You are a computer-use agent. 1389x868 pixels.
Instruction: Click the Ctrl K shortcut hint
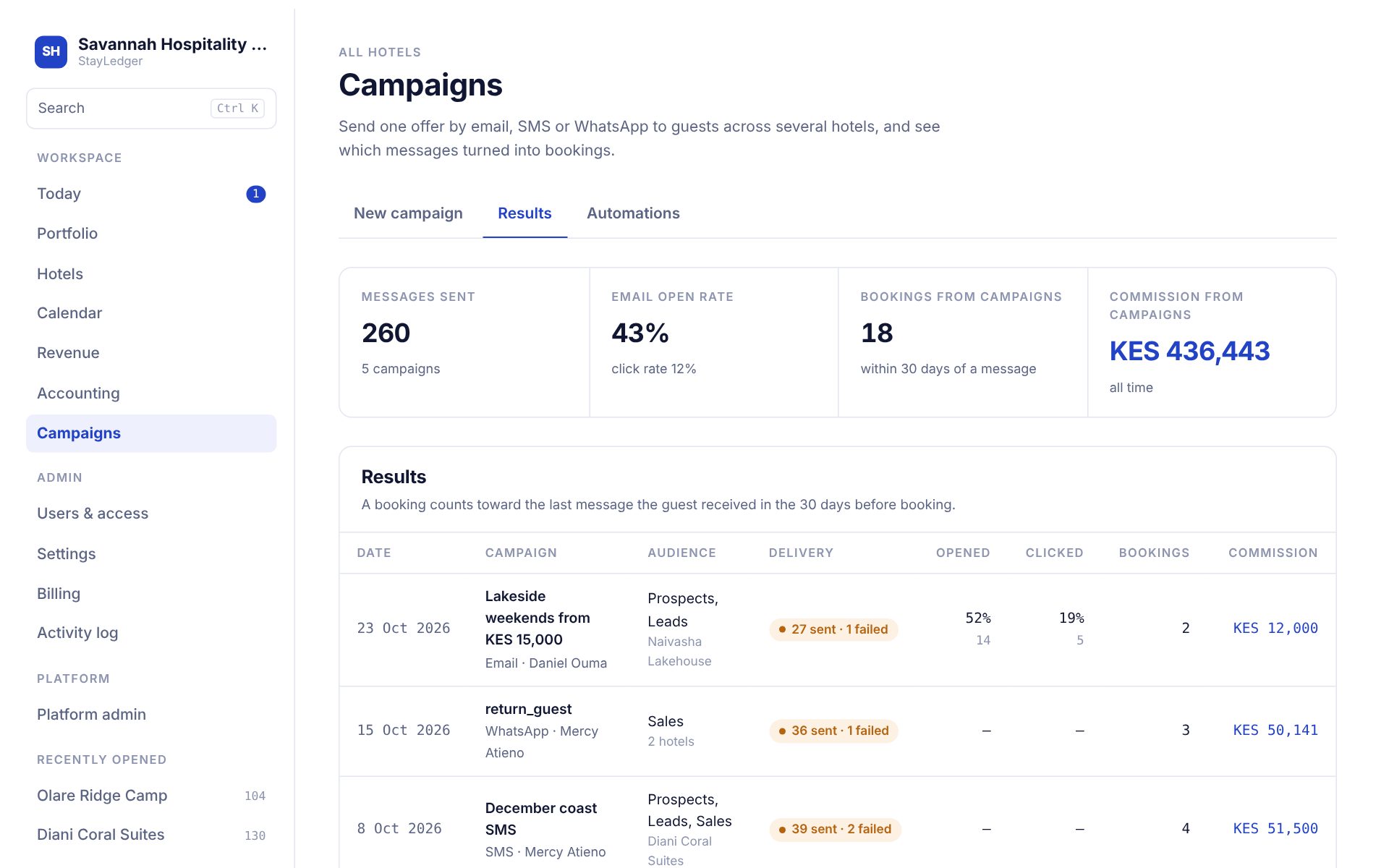[x=237, y=109]
